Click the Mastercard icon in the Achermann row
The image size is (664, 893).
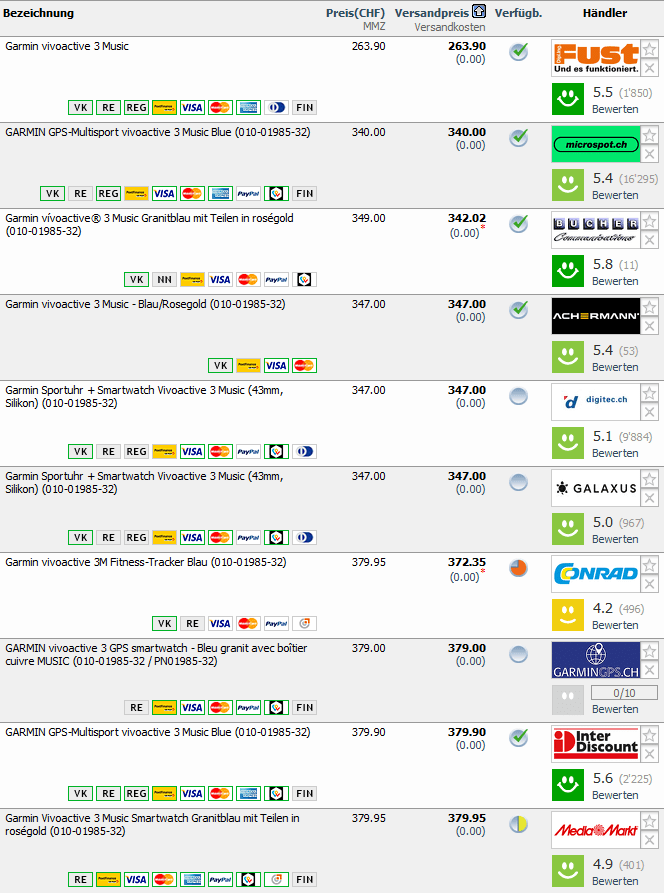click(x=305, y=366)
